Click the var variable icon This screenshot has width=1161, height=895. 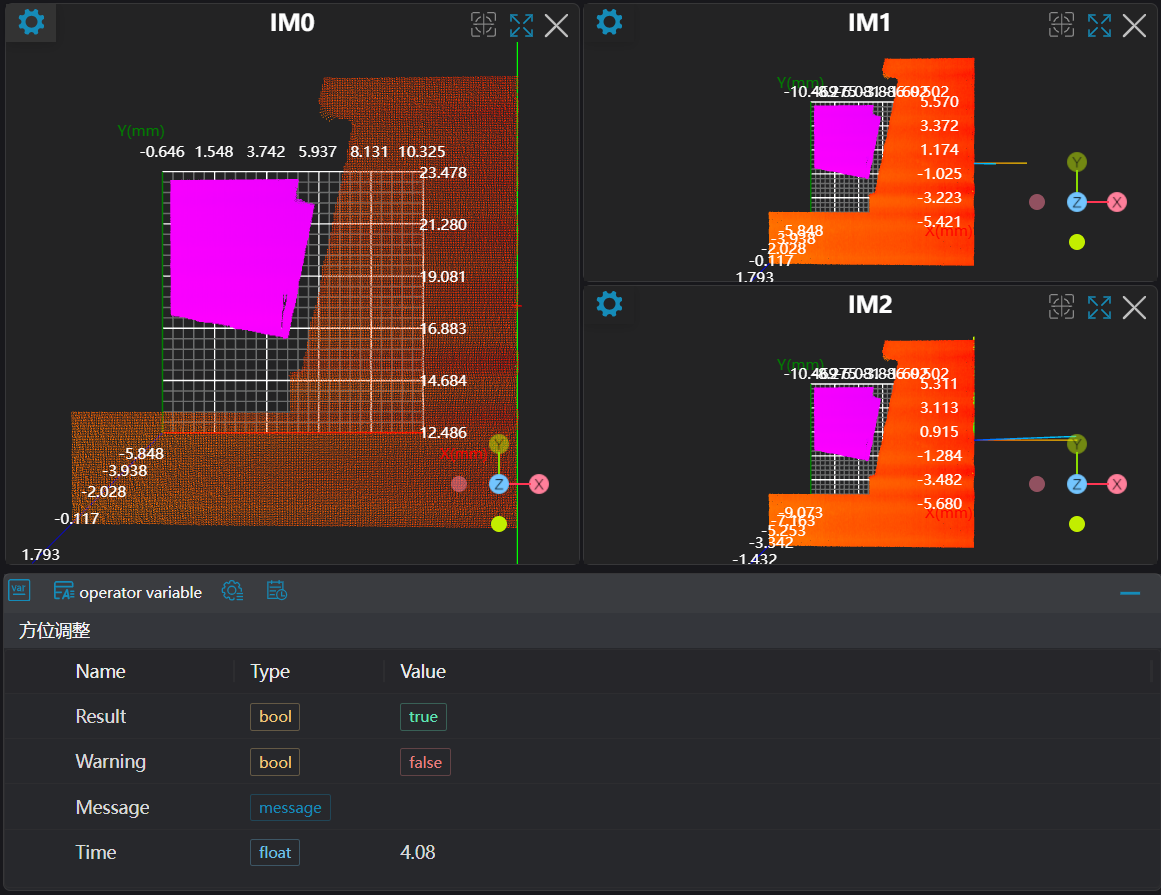[19, 591]
